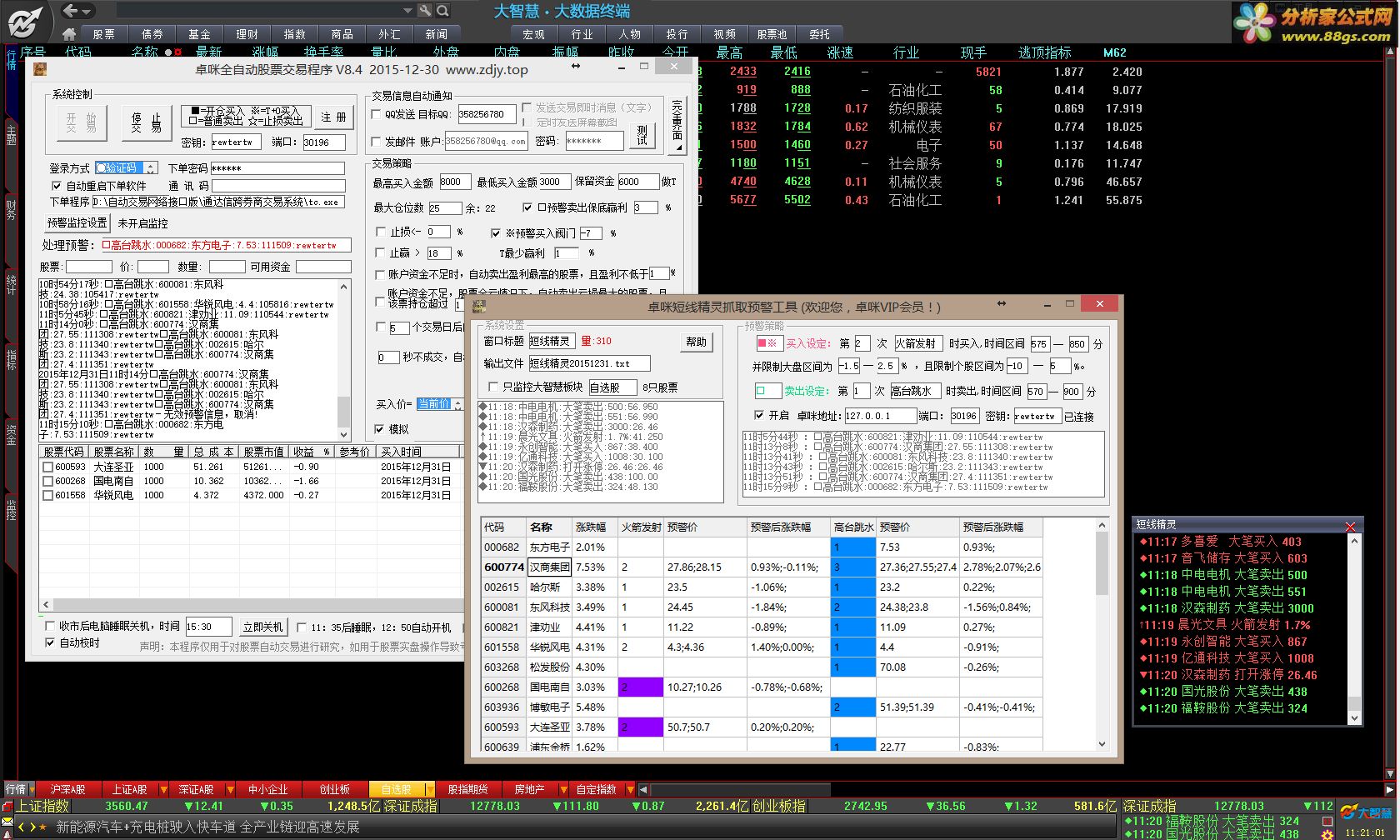This screenshot has width=1400, height=840.
Task: Click the back arrow navigation icon
Action: [x=70, y=11]
